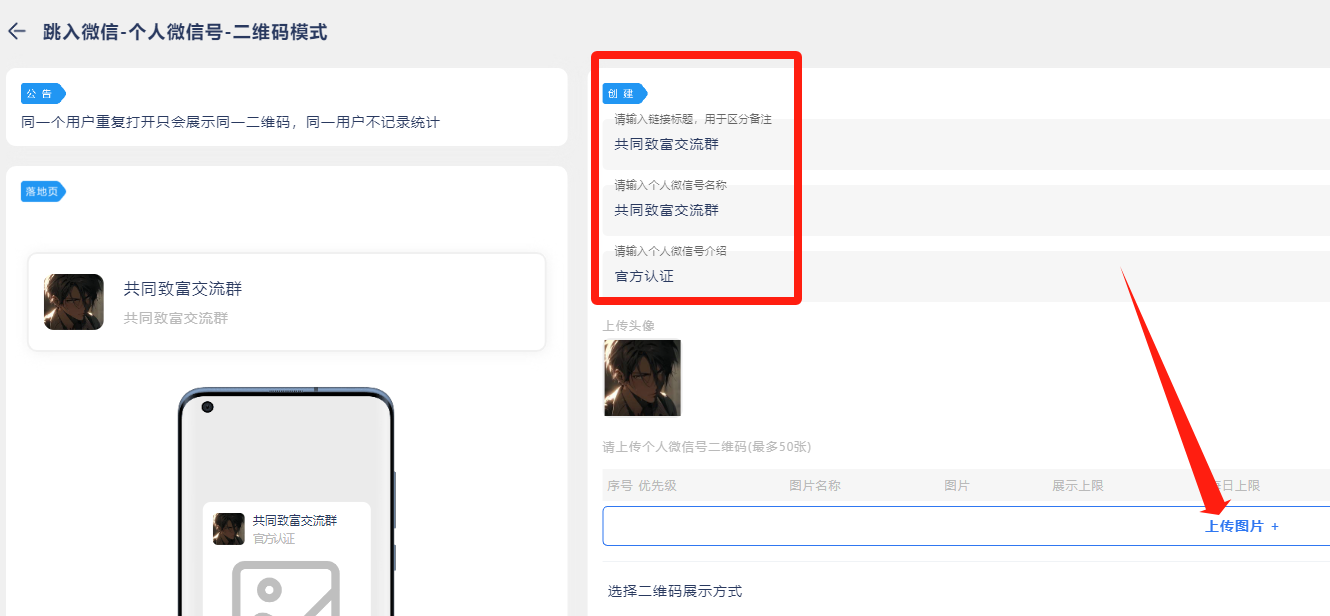The height and width of the screenshot is (616, 1330).
Task: Click the avatar icon in the preview card
Action: point(73,300)
